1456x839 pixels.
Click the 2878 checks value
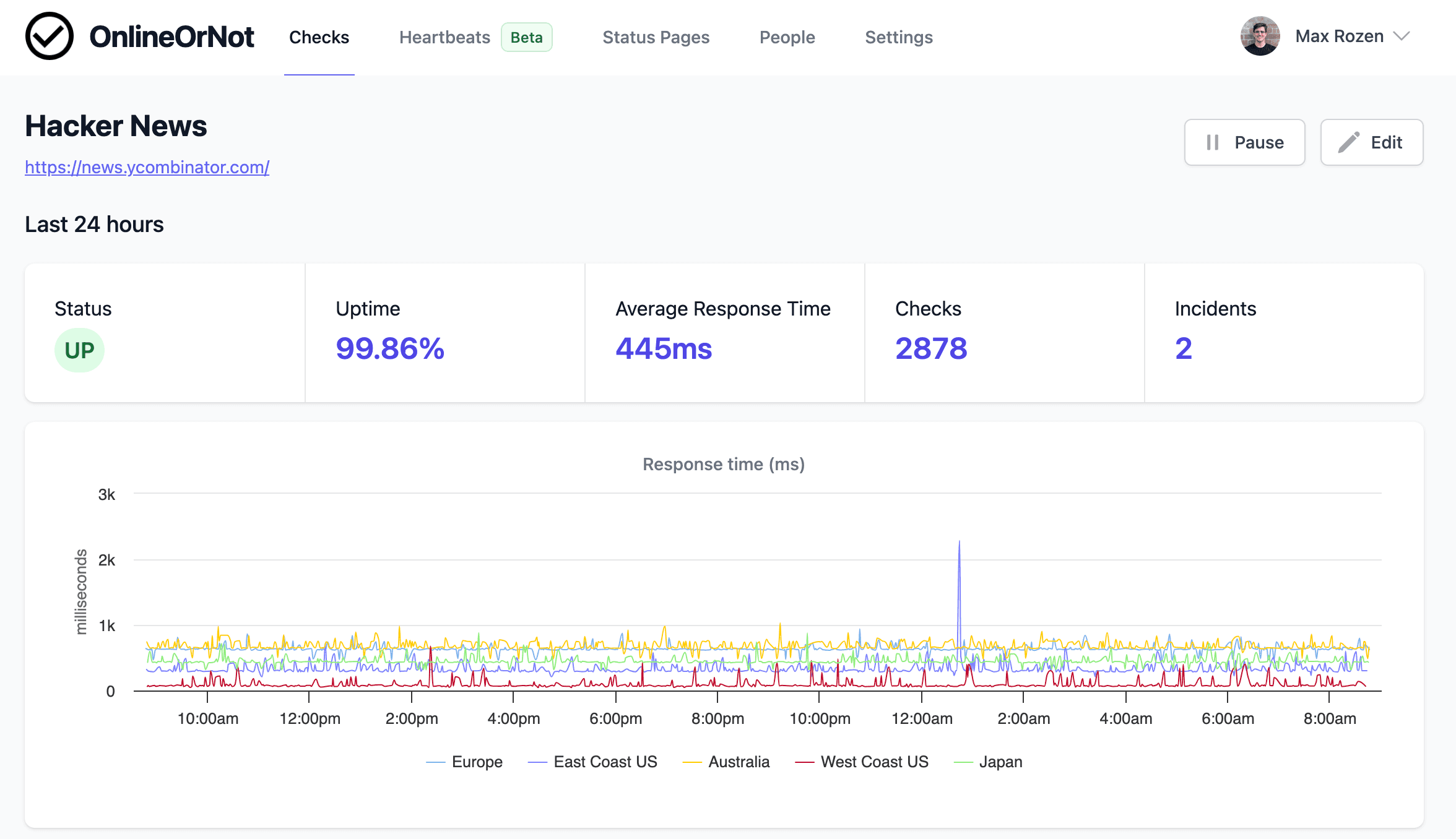931,348
